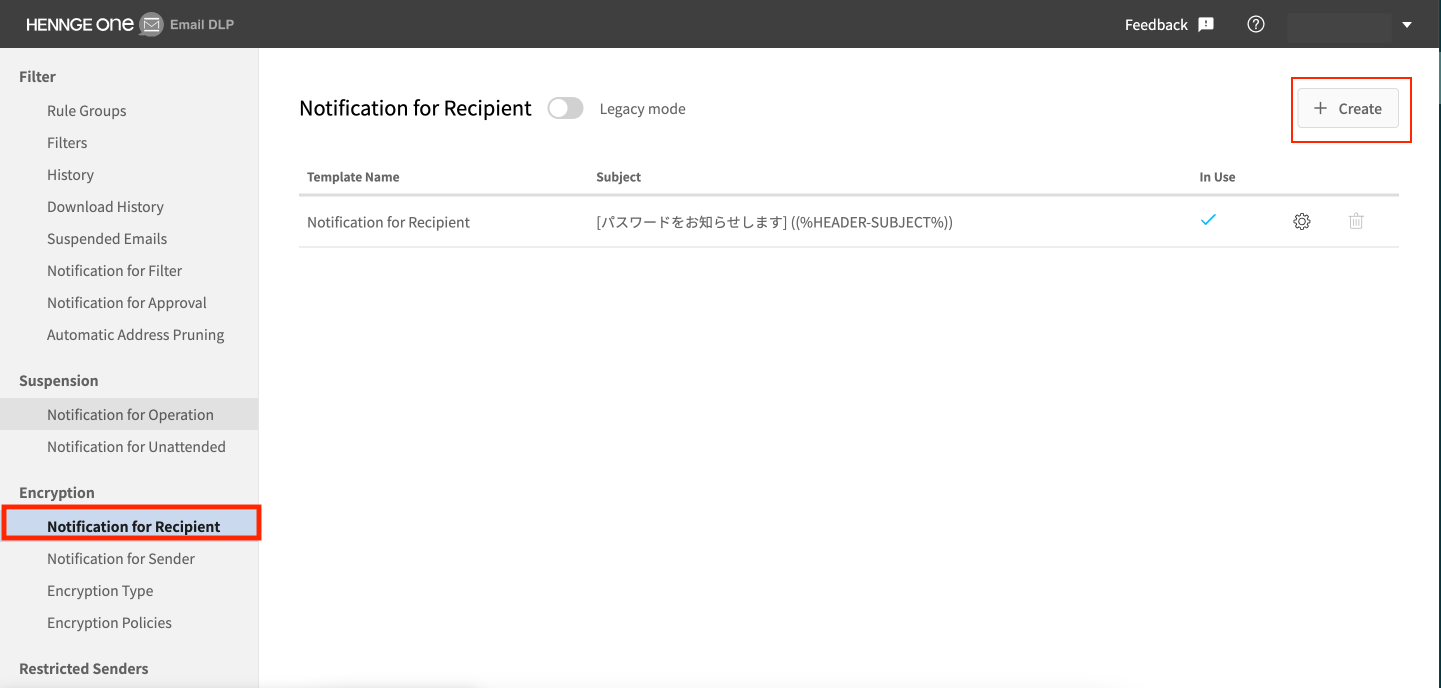Image resolution: width=1441 pixels, height=688 pixels.
Task: Click the Email DLP label in header
Action: point(202,25)
